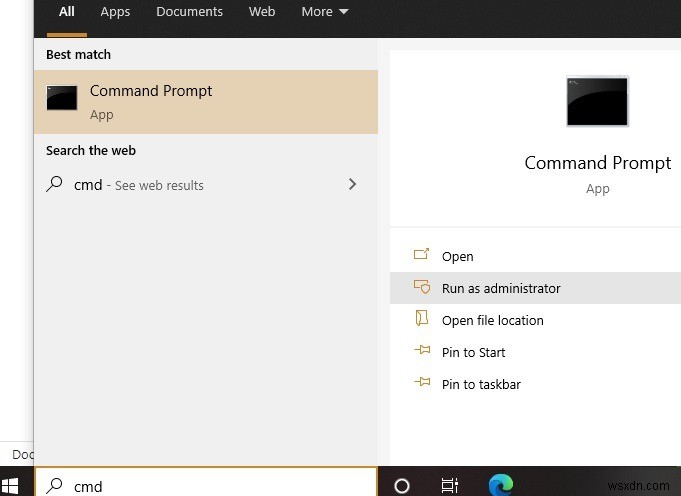This screenshot has height=496, width=681.
Task: Click the large Command Prompt preview thumbnail
Action: tap(597, 101)
